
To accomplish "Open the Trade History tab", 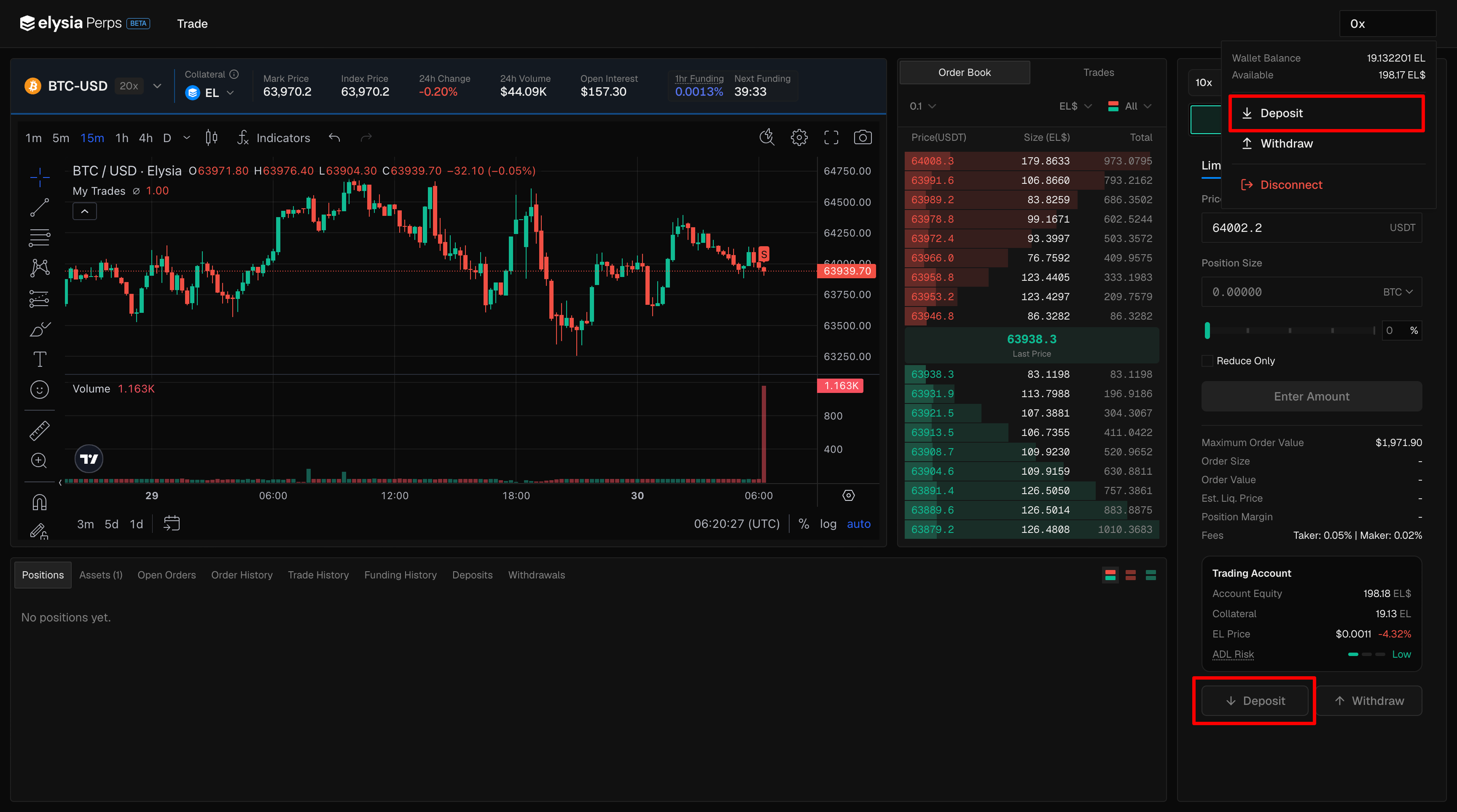I will pyautogui.click(x=318, y=575).
